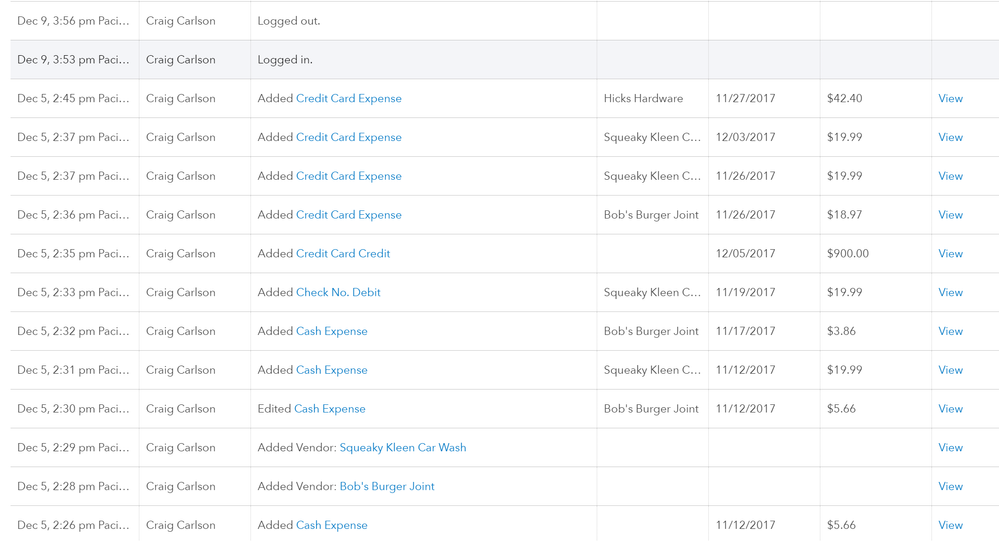The height and width of the screenshot is (541, 999).
Task: View the 12/03/2017 Squeaky Kleen transaction
Action: point(950,138)
